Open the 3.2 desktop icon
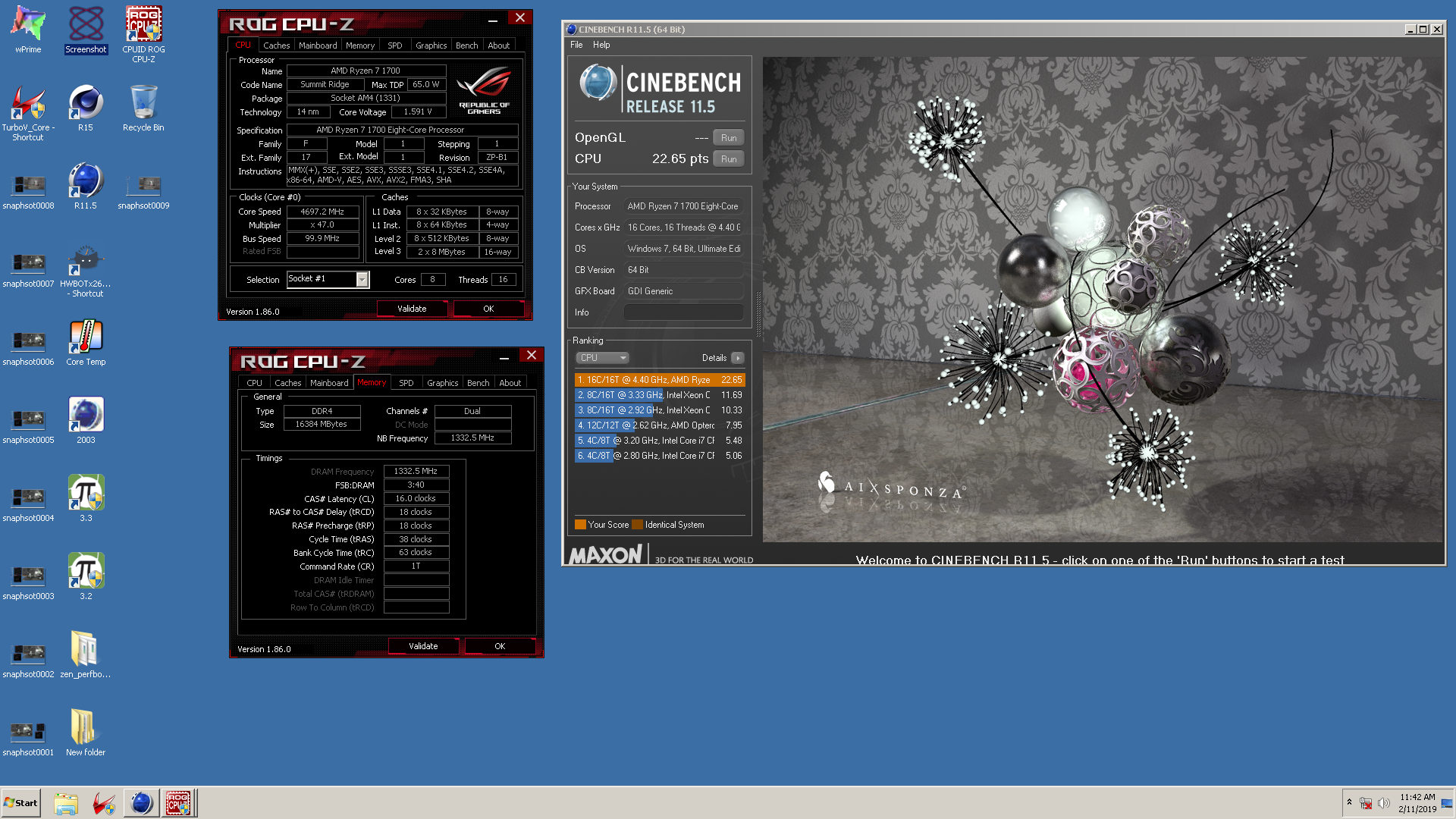1456x819 pixels. (x=86, y=576)
